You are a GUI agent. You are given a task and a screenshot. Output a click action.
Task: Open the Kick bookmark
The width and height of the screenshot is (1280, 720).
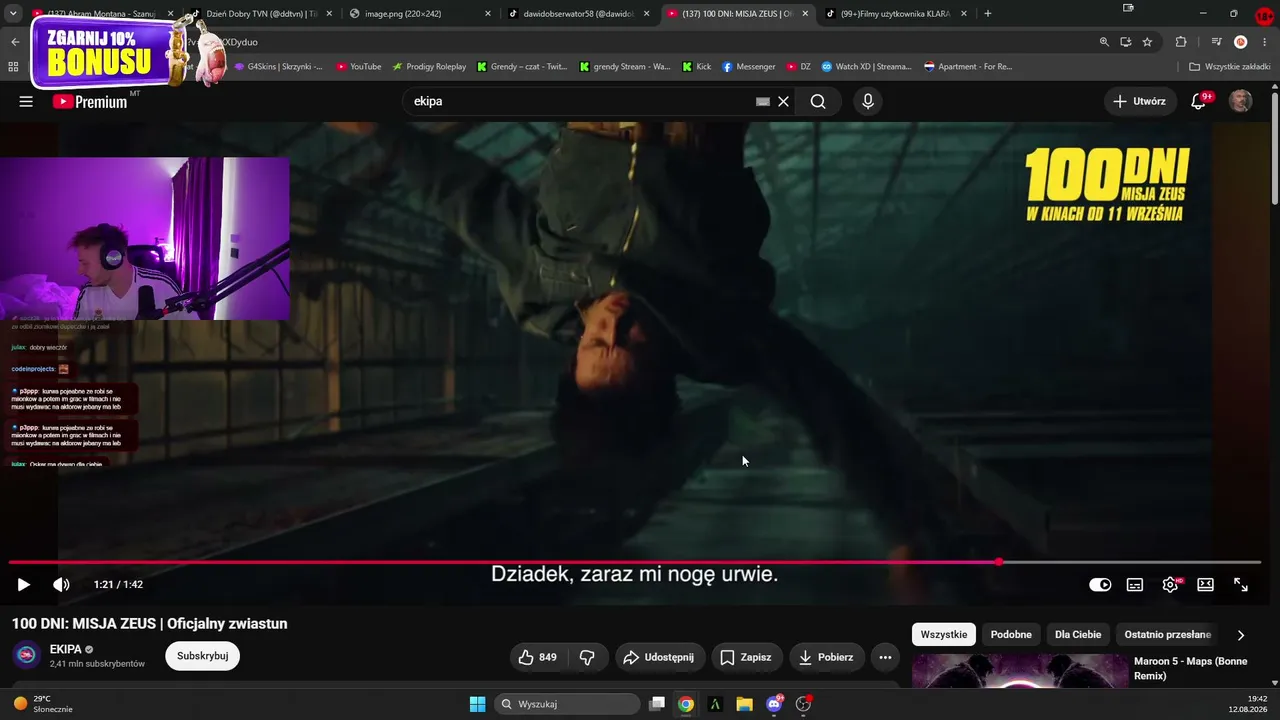(697, 67)
